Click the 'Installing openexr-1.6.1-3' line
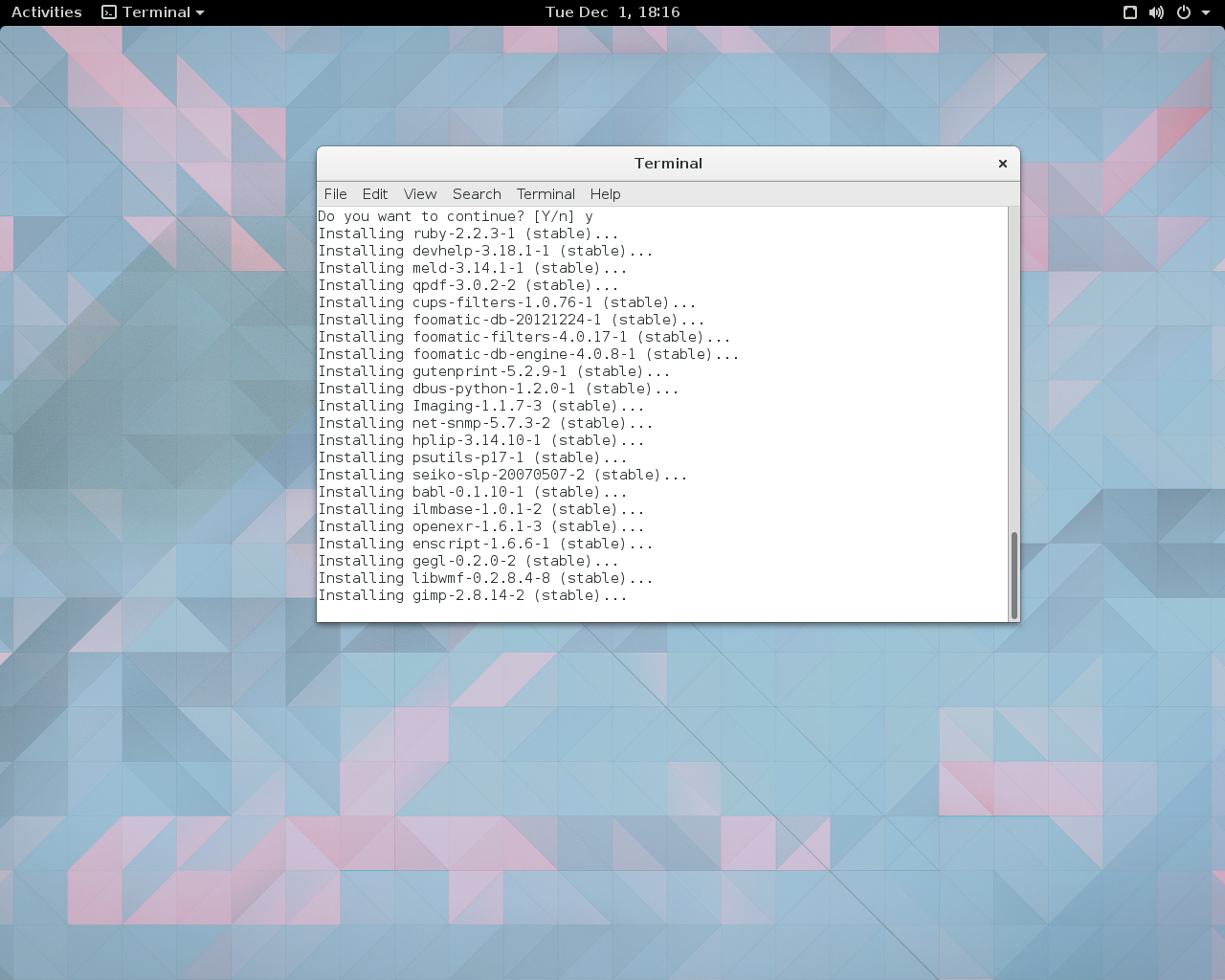 pos(481,526)
